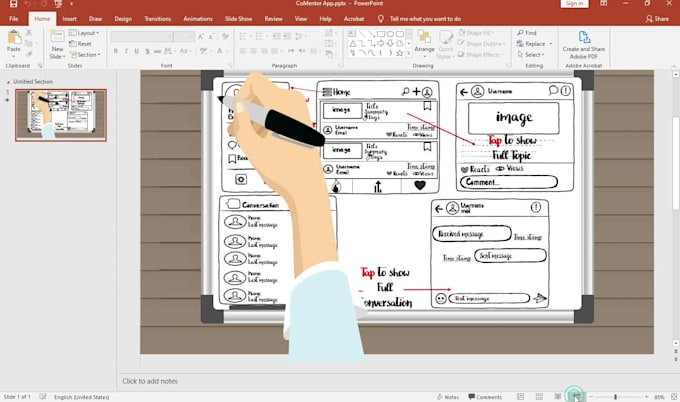
Task: Click the Sign in button
Action: [575, 3]
